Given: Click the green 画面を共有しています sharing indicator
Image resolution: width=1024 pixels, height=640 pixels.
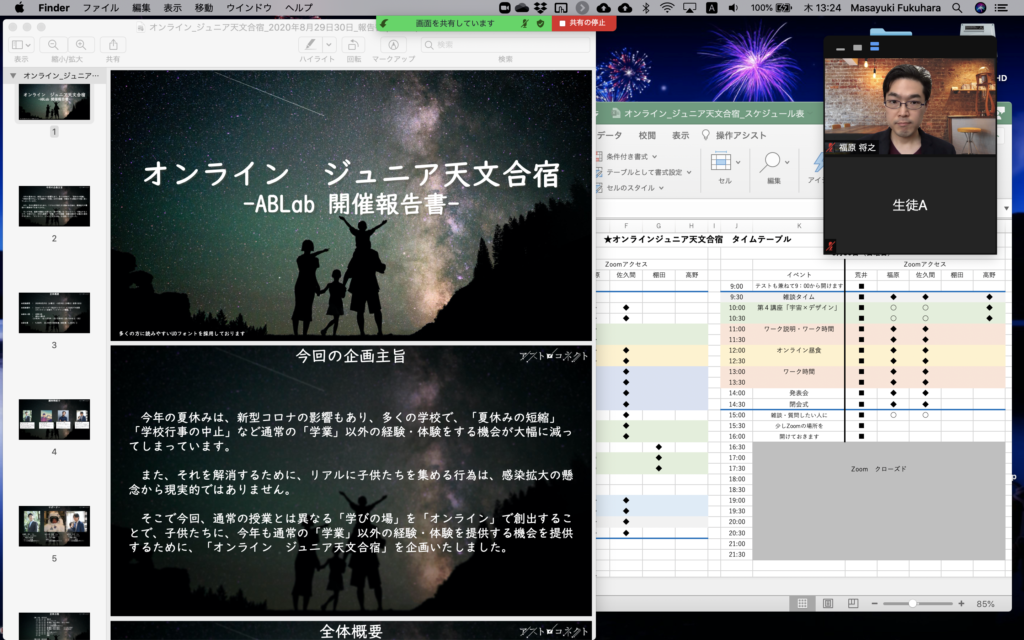Looking at the screenshot, I should 455,23.
